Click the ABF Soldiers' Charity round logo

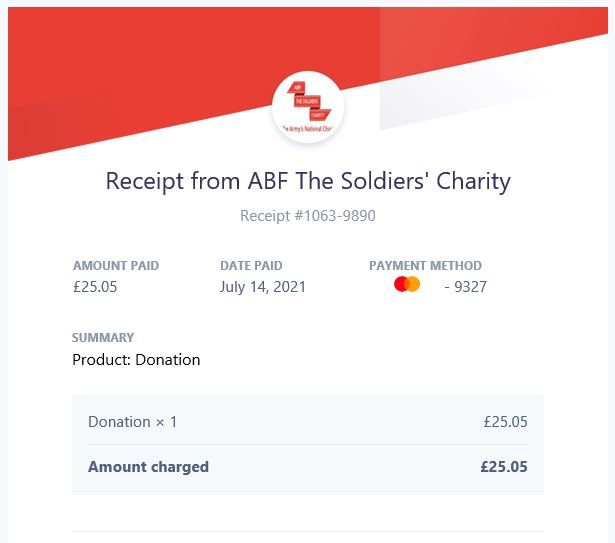pos(308,107)
